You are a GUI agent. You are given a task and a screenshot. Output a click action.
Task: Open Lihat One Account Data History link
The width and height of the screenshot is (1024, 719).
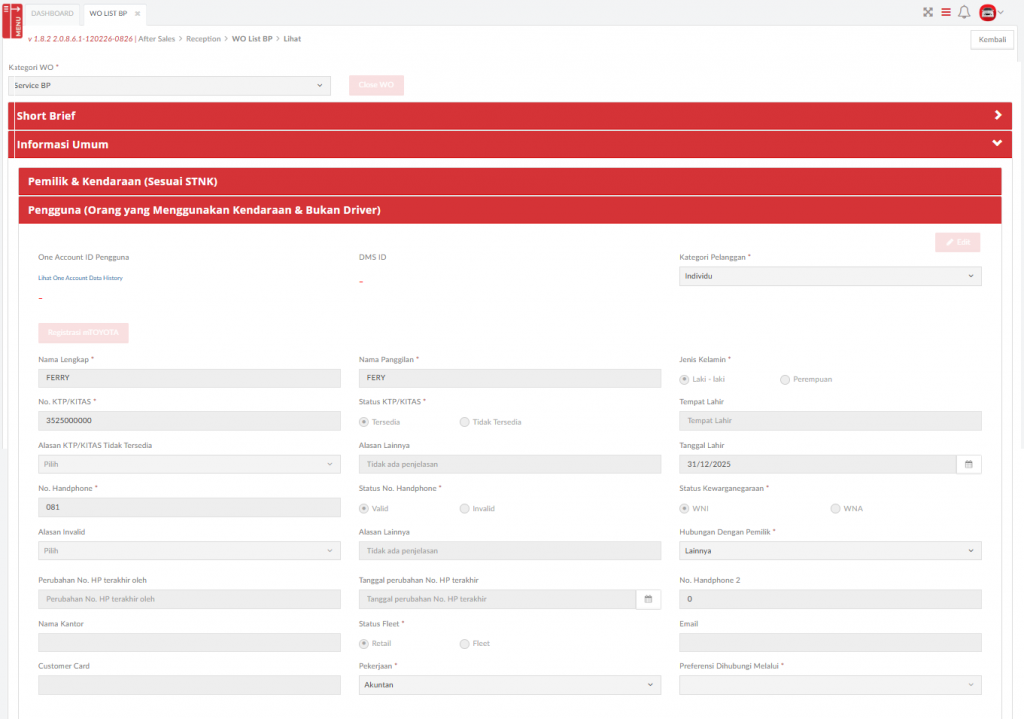(80, 278)
